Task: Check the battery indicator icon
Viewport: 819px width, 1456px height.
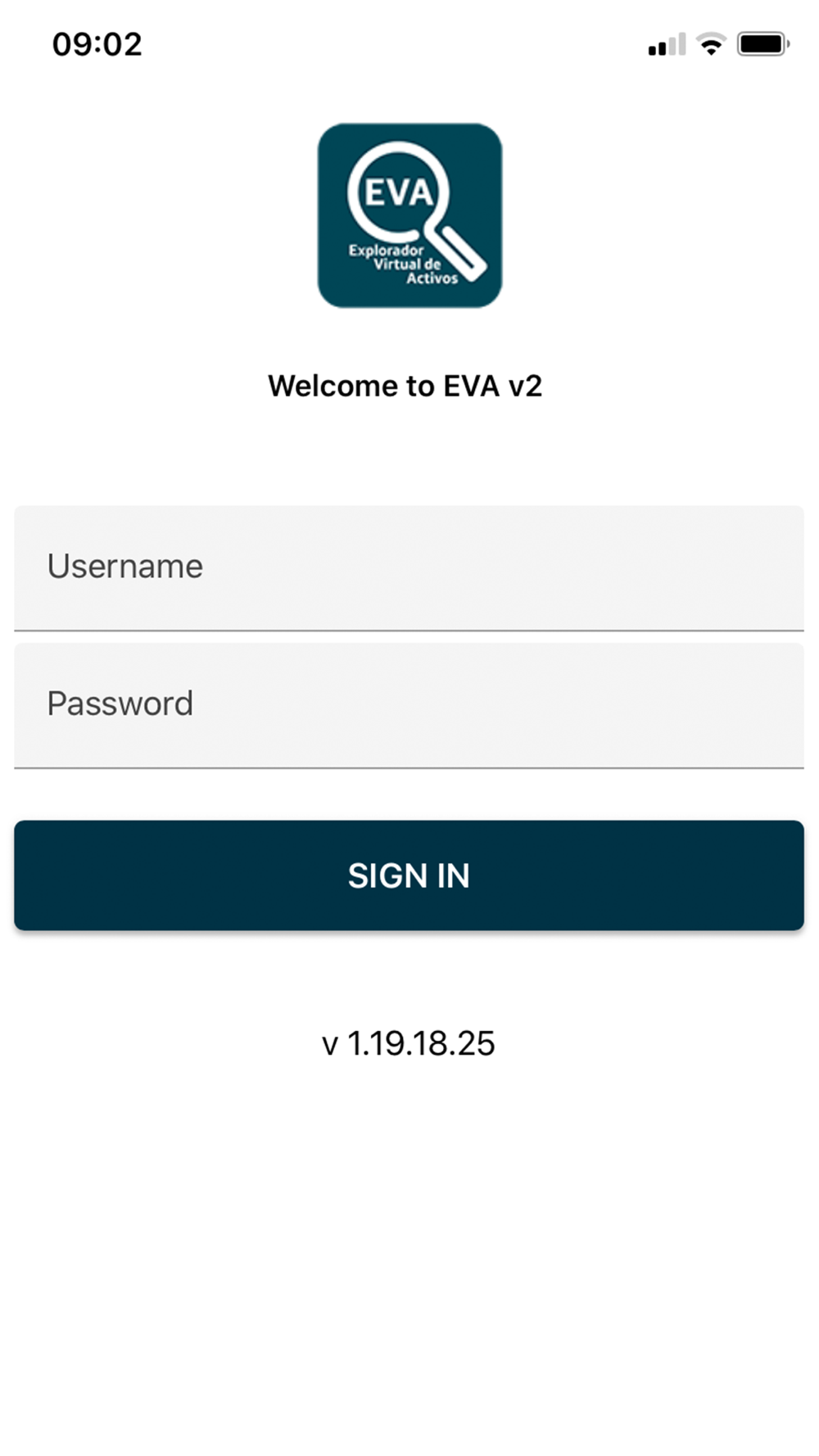Action: pyautogui.click(x=762, y=44)
